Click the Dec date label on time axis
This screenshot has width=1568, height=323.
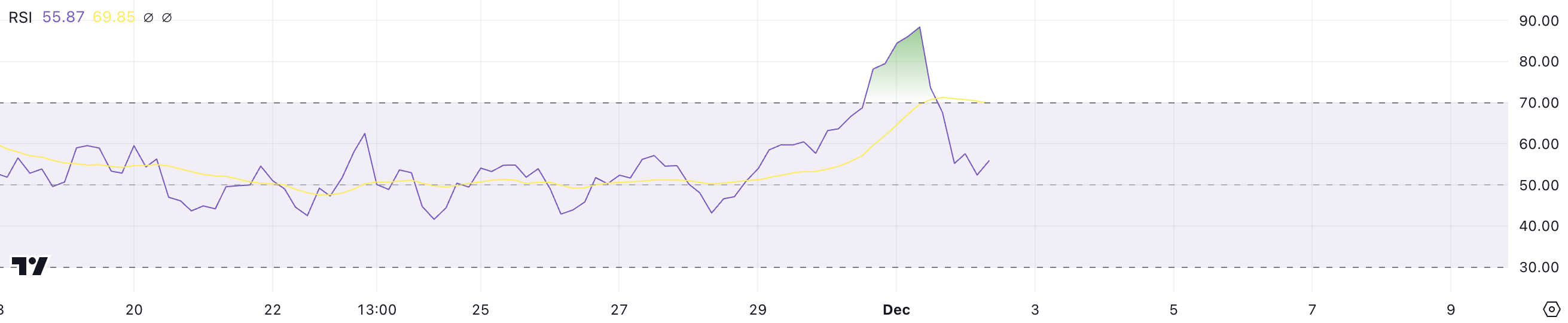(x=896, y=310)
